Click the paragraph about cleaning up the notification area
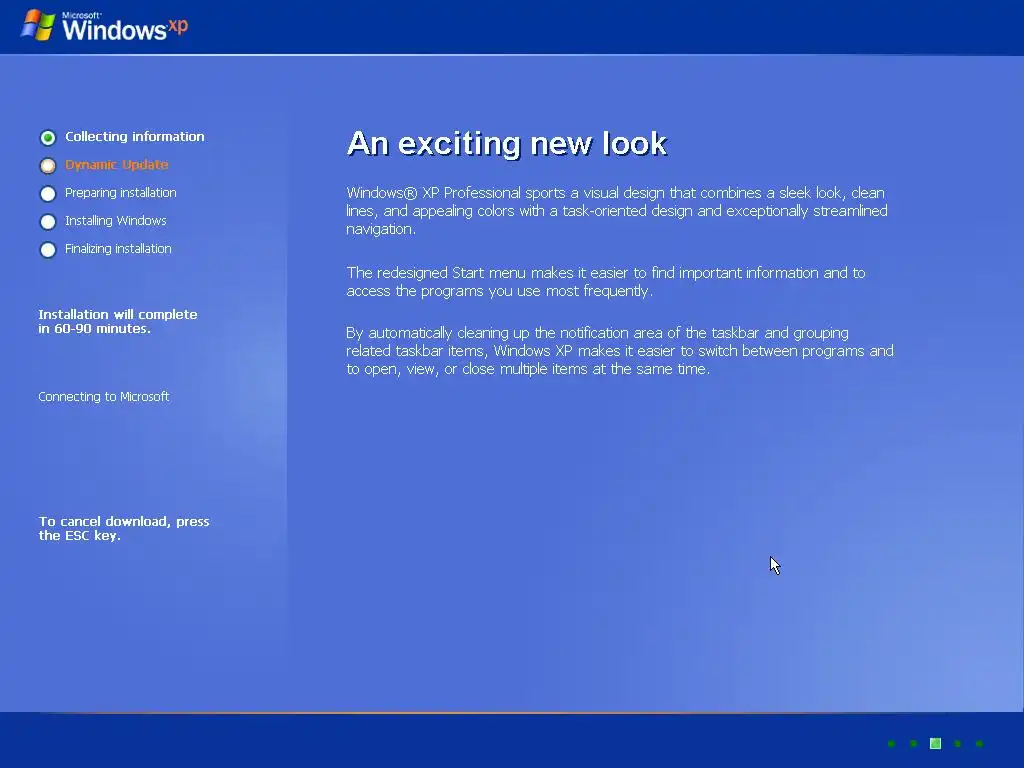Viewport: 1024px width, 768px height. click(620, 351)
